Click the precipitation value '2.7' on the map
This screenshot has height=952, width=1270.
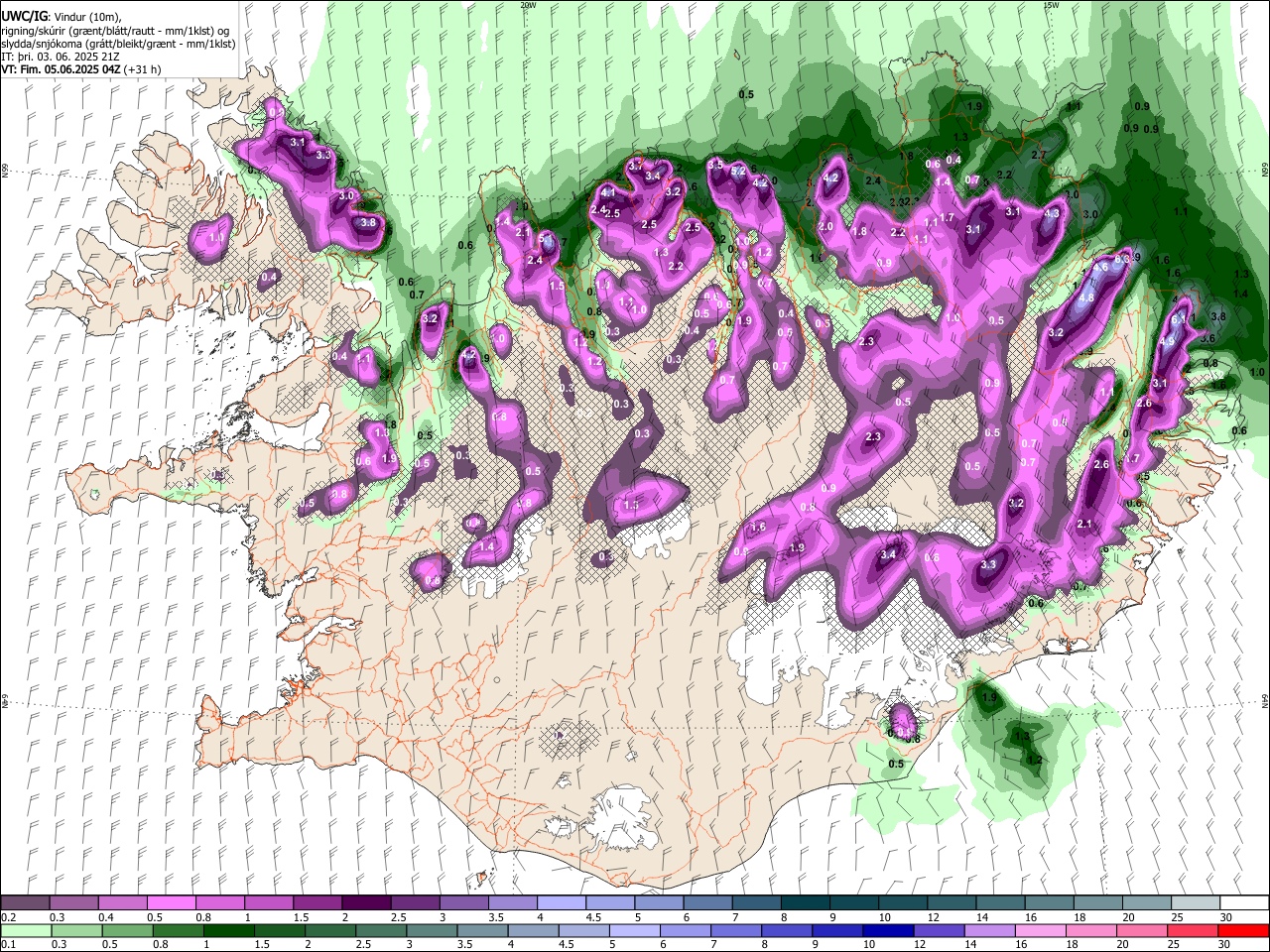[1039, 156]
